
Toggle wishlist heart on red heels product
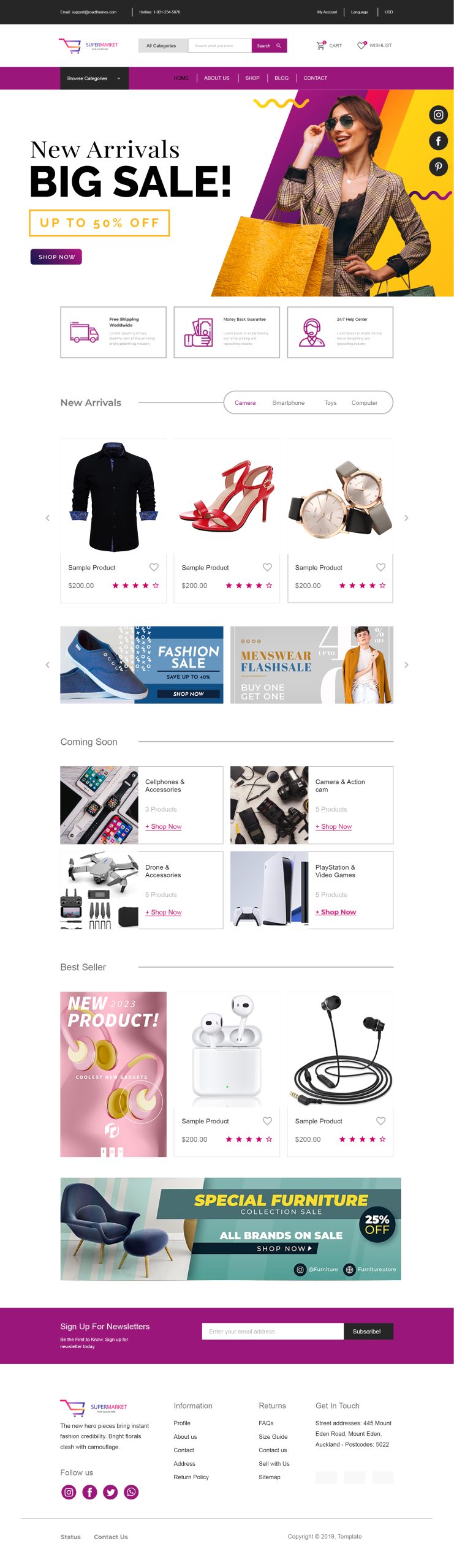(x=267, y=567)
